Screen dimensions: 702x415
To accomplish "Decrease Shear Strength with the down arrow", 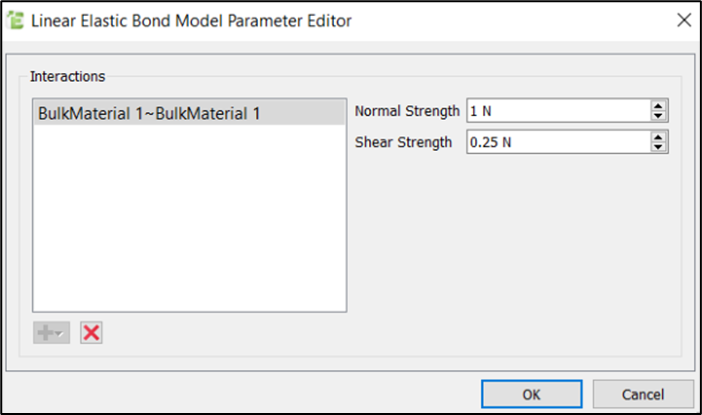I will point(658,147).
